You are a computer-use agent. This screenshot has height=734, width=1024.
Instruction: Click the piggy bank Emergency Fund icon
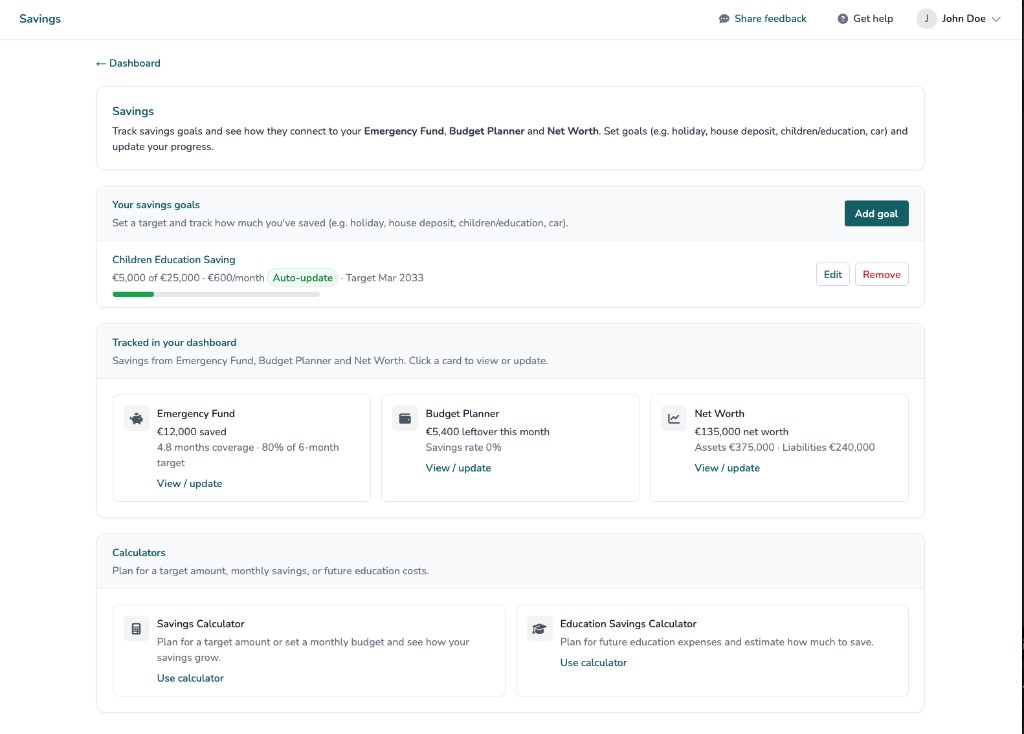coord(135,418)
